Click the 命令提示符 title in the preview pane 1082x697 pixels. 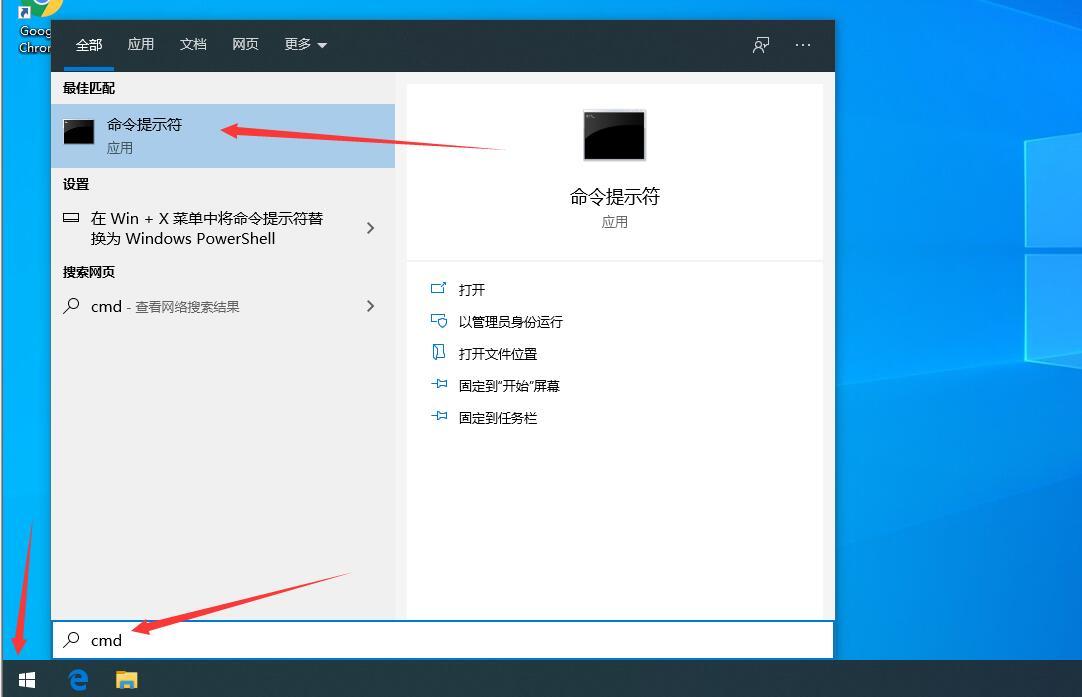click(614, 197)
